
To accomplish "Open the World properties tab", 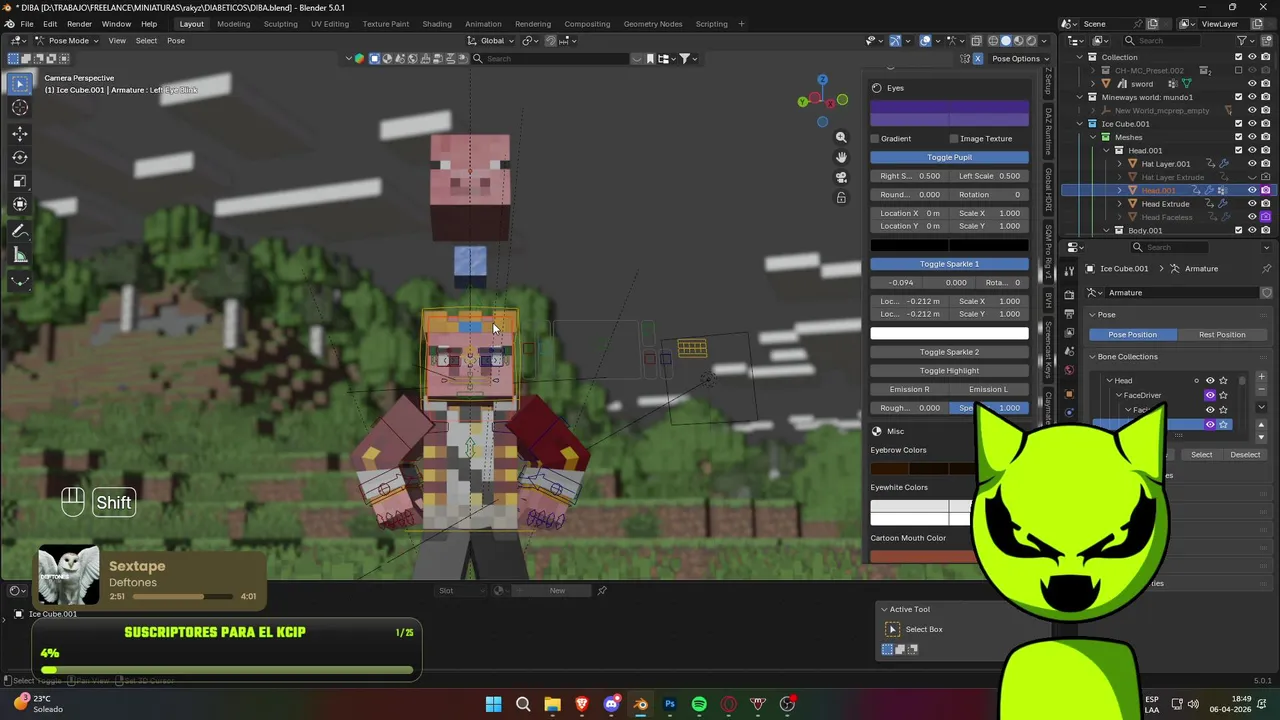I will pyautogui.click(x=1069, y=370).
